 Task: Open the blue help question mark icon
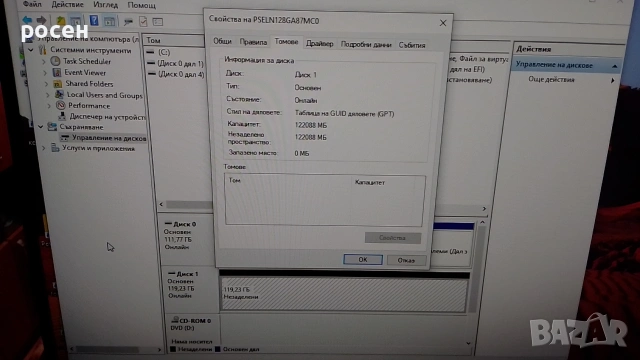pos(94,20)
